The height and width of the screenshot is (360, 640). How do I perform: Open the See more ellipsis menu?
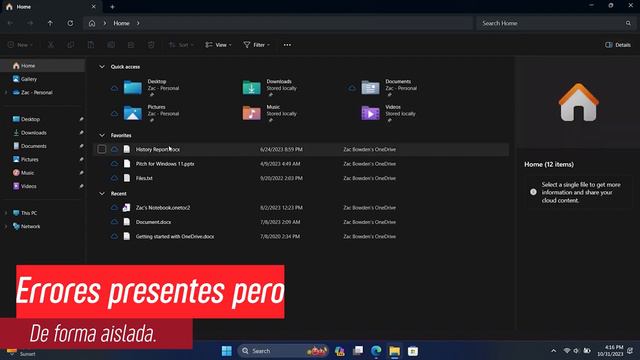(287, 45)
